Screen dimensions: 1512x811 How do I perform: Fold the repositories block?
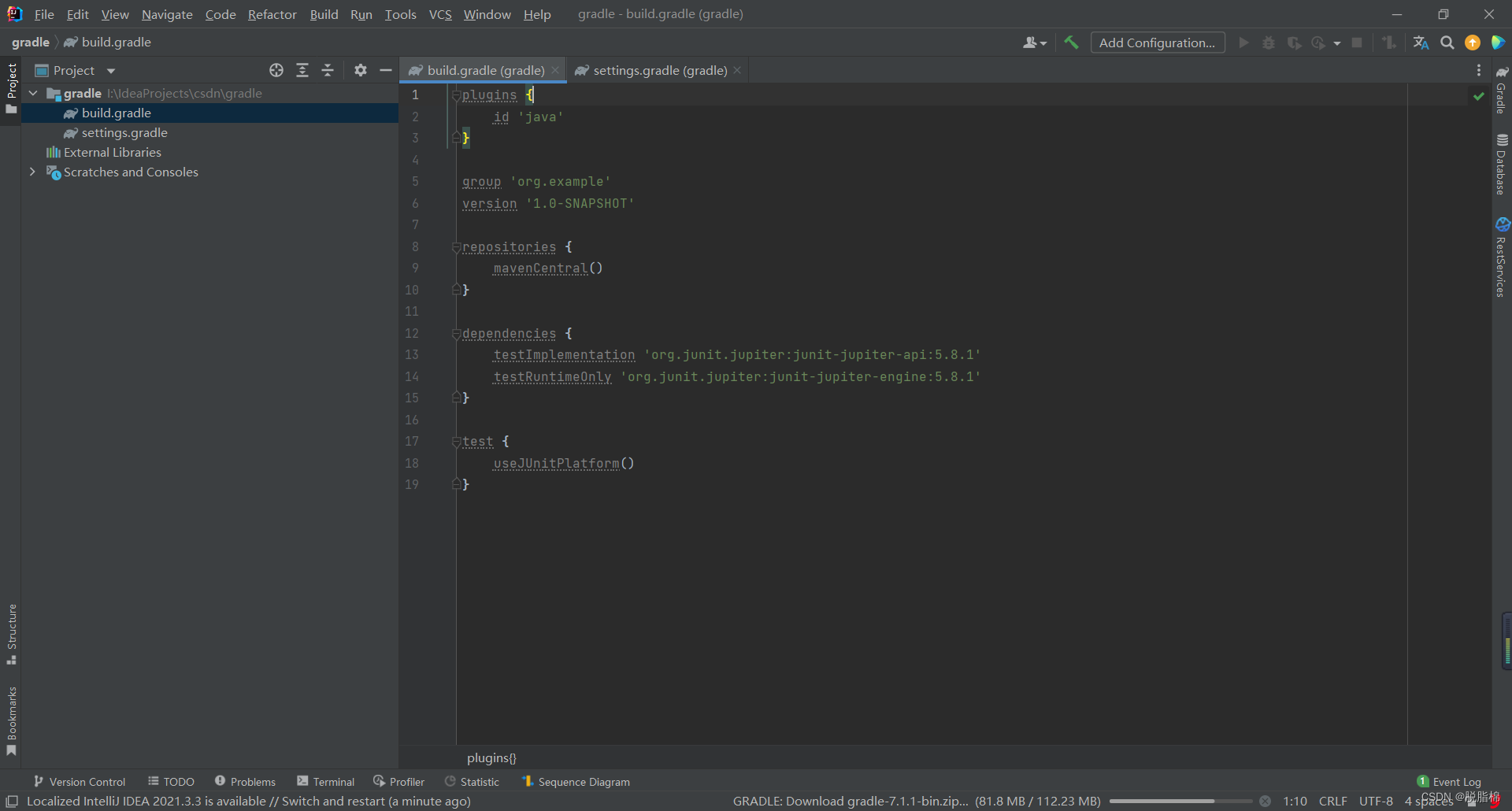[x=456, y=246]
